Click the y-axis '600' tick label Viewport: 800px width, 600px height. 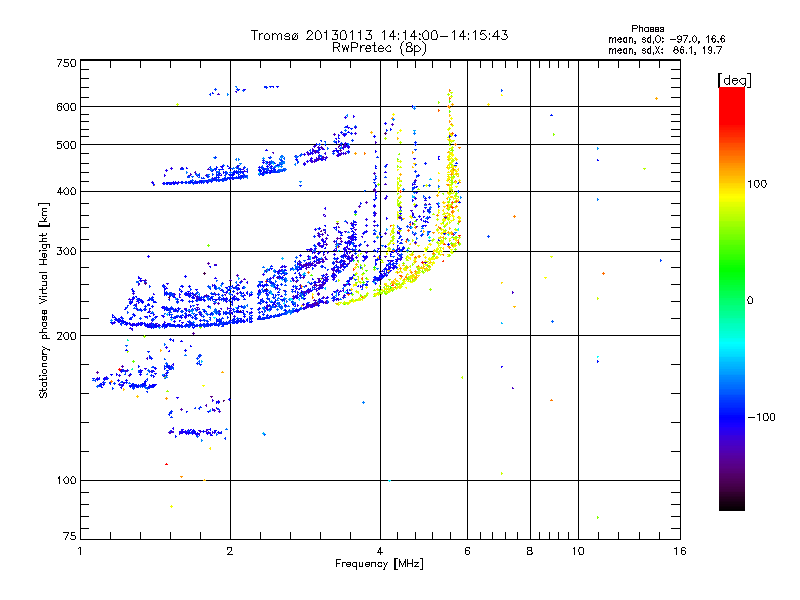tap(66, 107)
